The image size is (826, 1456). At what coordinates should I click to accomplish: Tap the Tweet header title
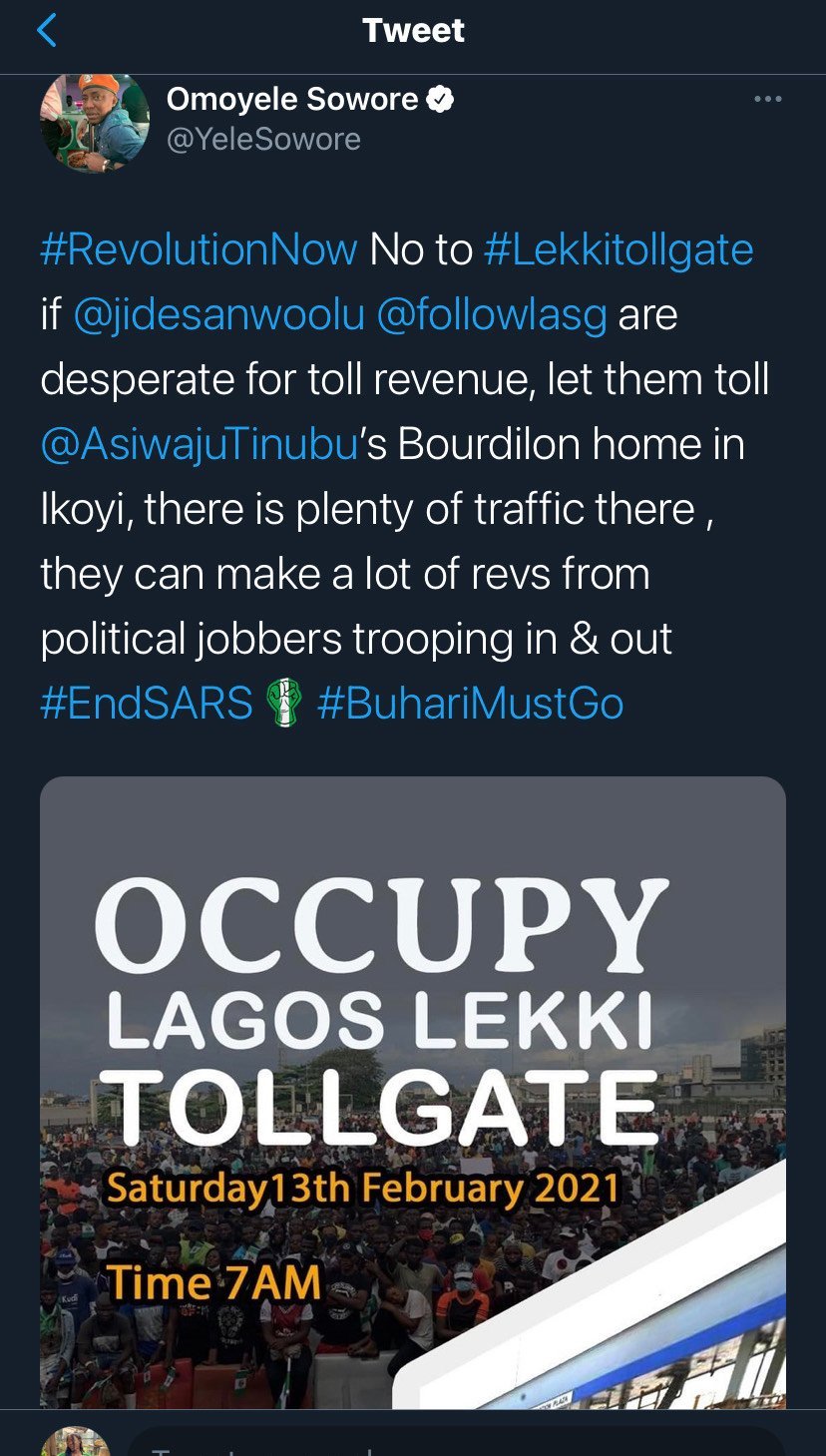click(x=413, y=31)
